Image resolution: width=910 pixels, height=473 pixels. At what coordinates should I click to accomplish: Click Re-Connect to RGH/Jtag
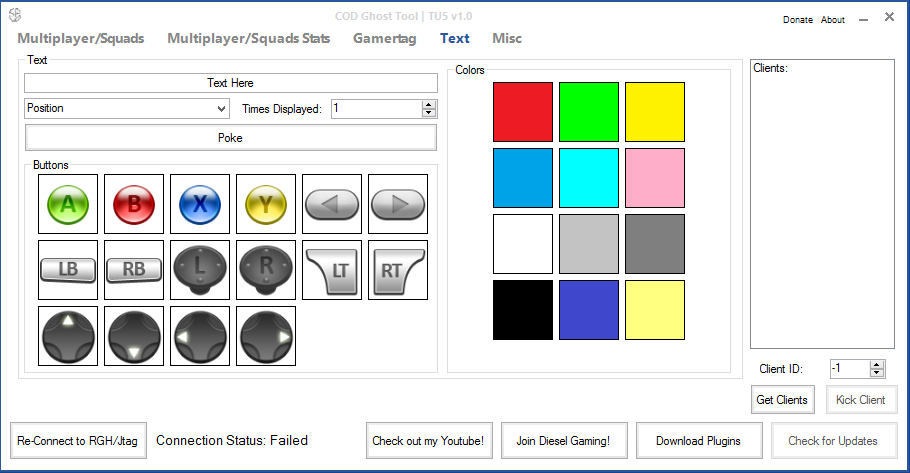77,440
